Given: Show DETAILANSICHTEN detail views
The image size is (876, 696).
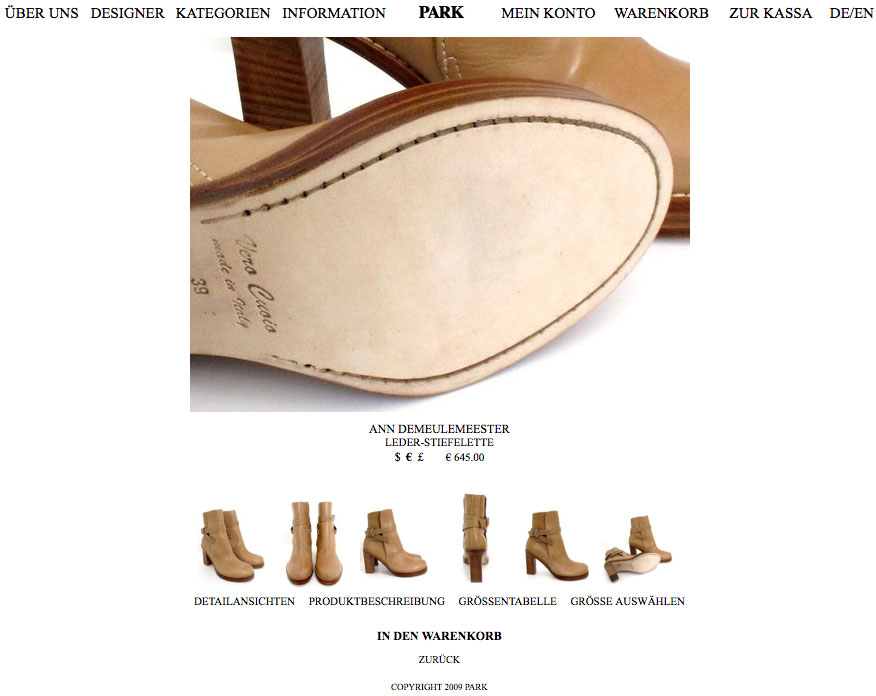Looking at the screenshot, I should tap(244, 601).
